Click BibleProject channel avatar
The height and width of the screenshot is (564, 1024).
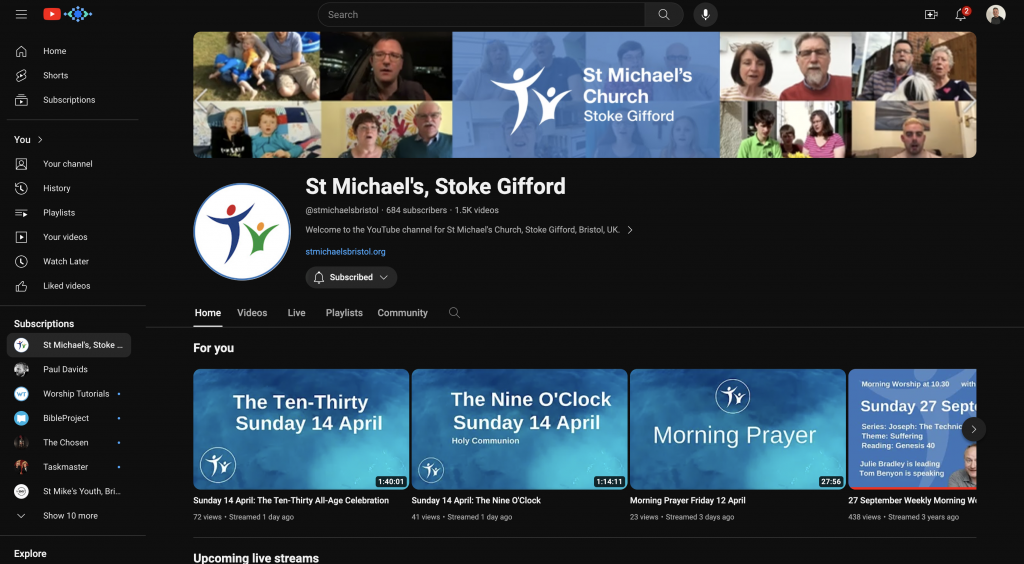(x=22, y=418)
